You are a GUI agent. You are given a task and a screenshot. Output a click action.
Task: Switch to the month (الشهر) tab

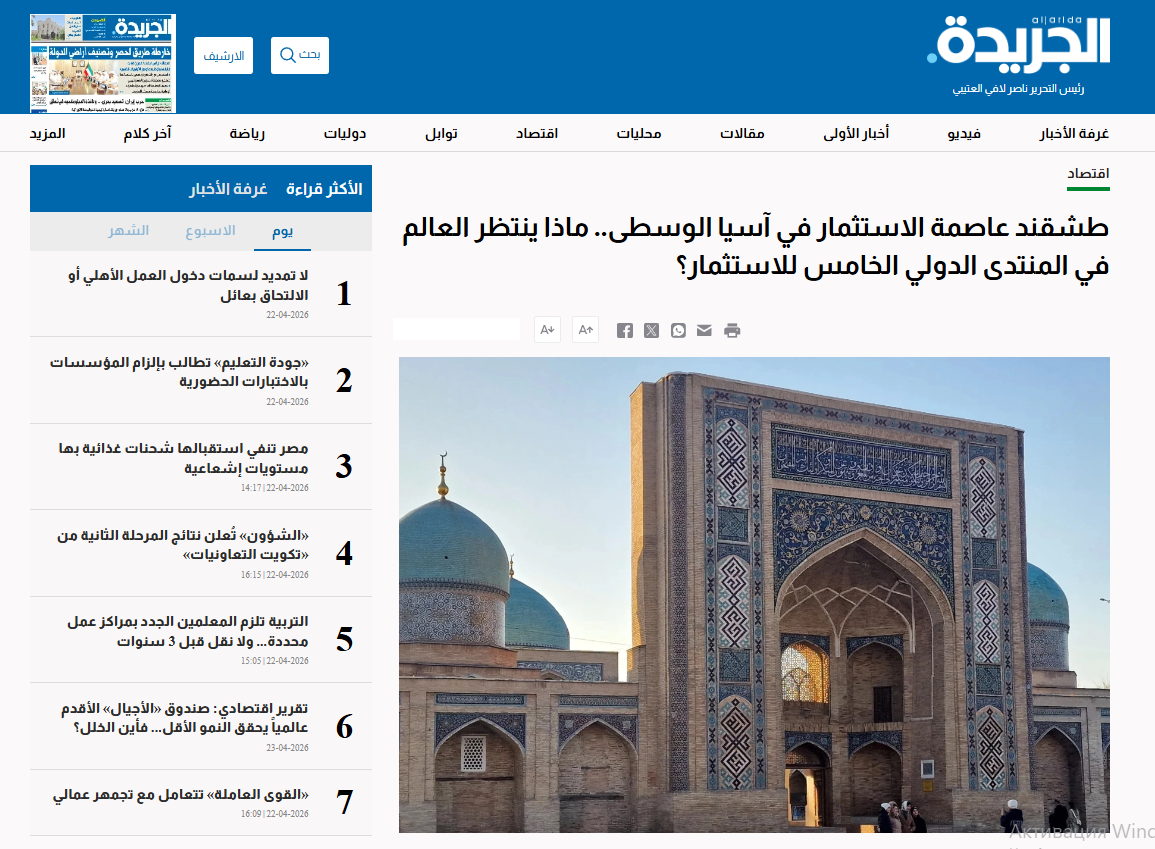click(x=128, y=231)
